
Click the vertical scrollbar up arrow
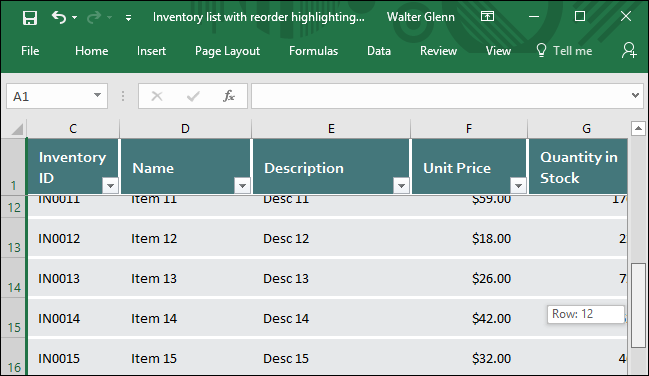coord(638,128)
